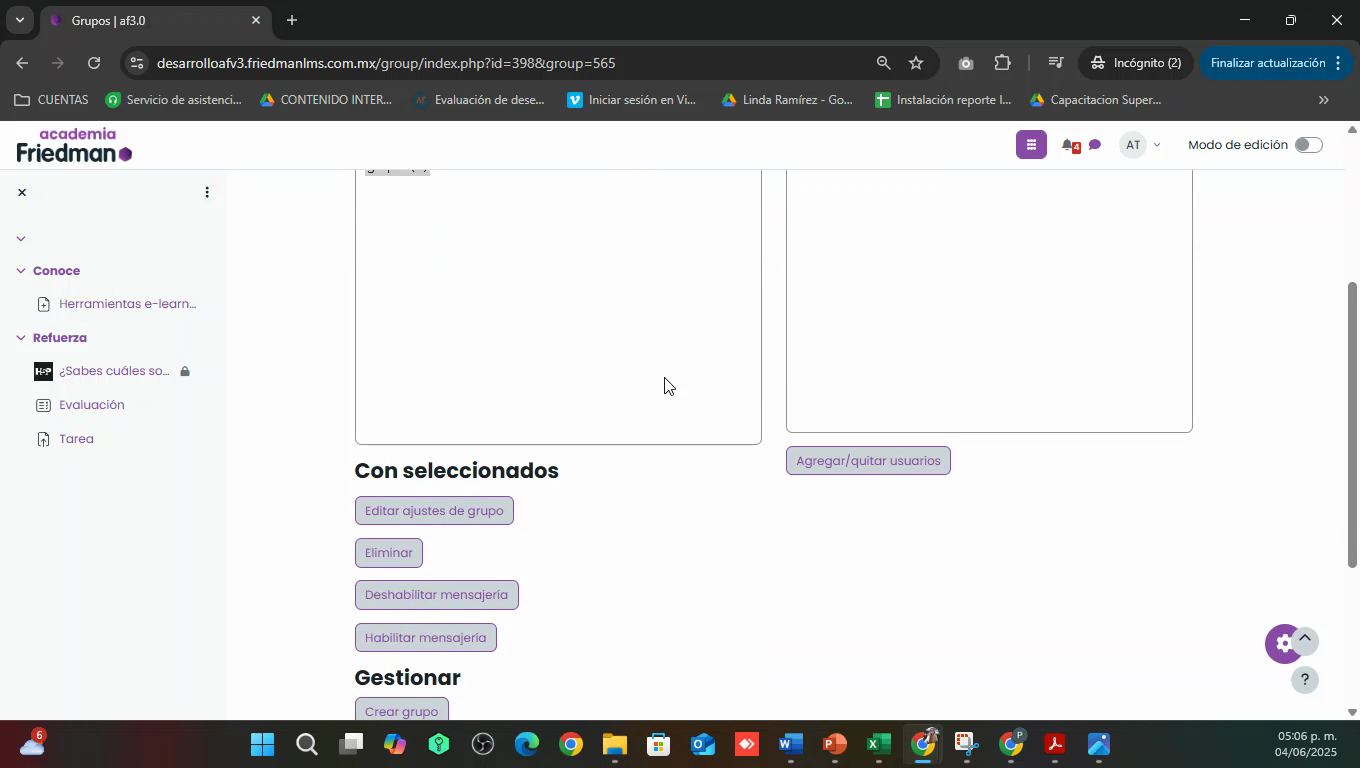
Task: Open the Evaluación quiz
Action: pyautogui.click(x=92, y=405)
